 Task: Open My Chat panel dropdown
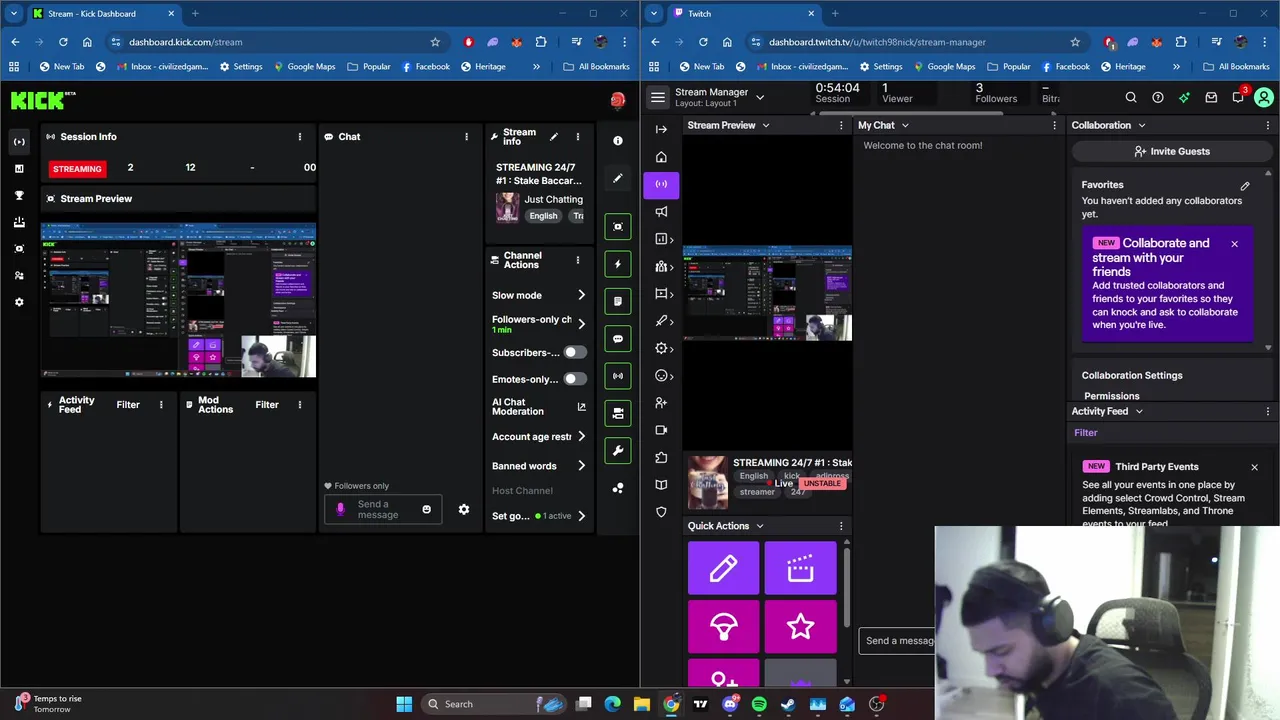tap(905, 125)
